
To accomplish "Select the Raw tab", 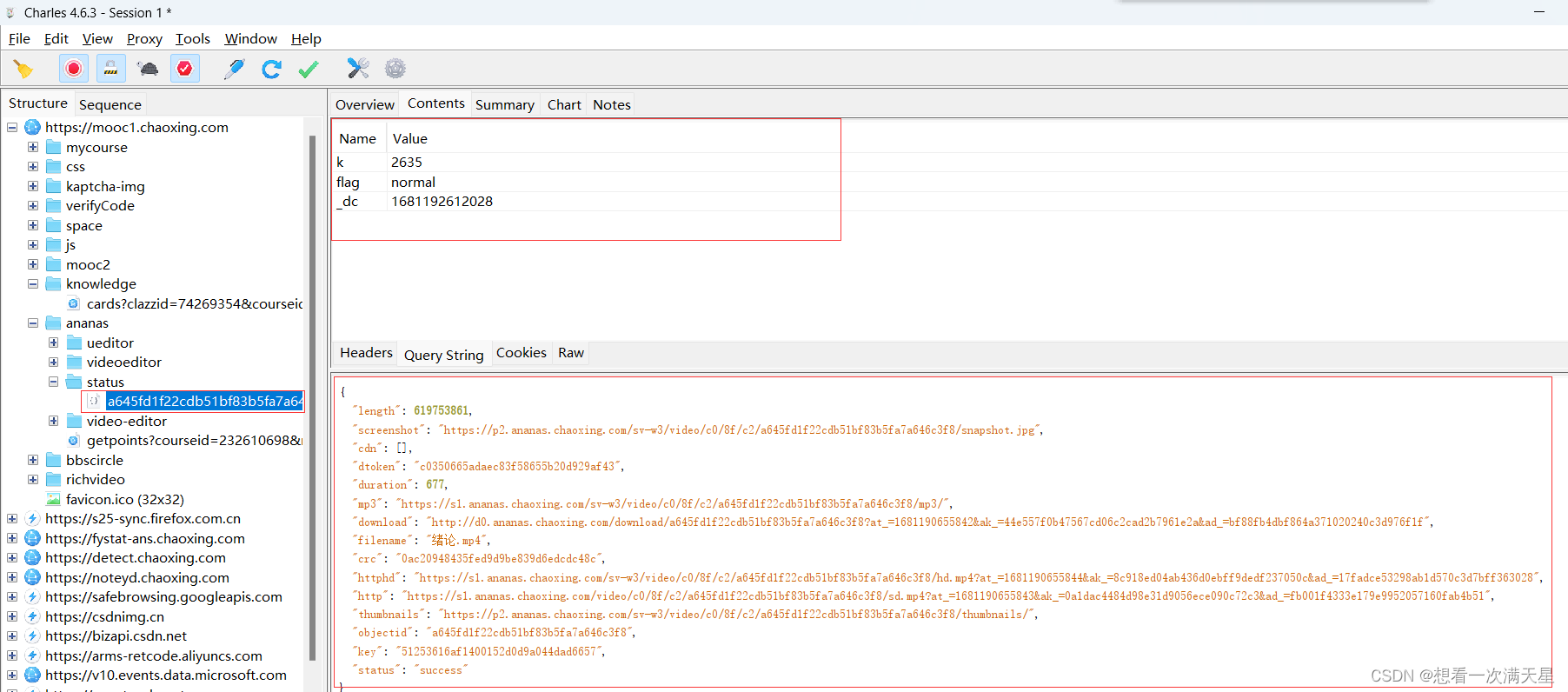I will 571,352.
